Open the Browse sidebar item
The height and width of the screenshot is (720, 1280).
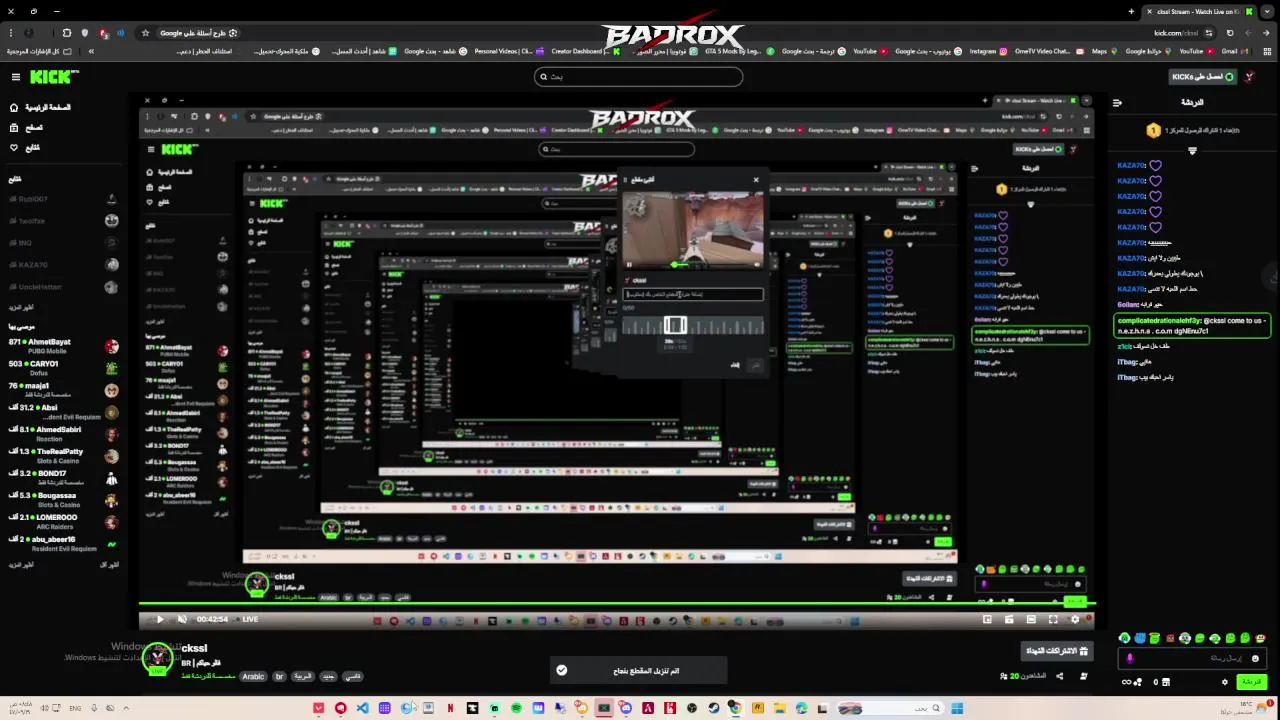(x=27, y=127)
